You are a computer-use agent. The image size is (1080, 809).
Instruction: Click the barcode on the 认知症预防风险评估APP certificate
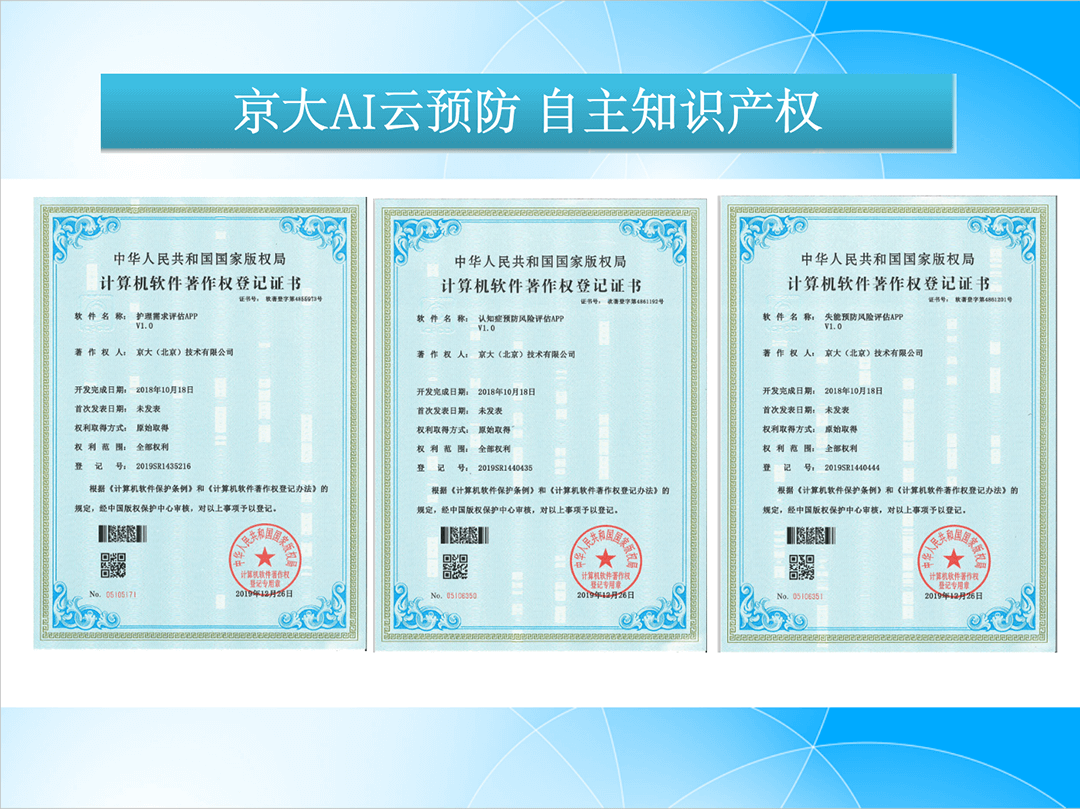click(x=464, y=535)
